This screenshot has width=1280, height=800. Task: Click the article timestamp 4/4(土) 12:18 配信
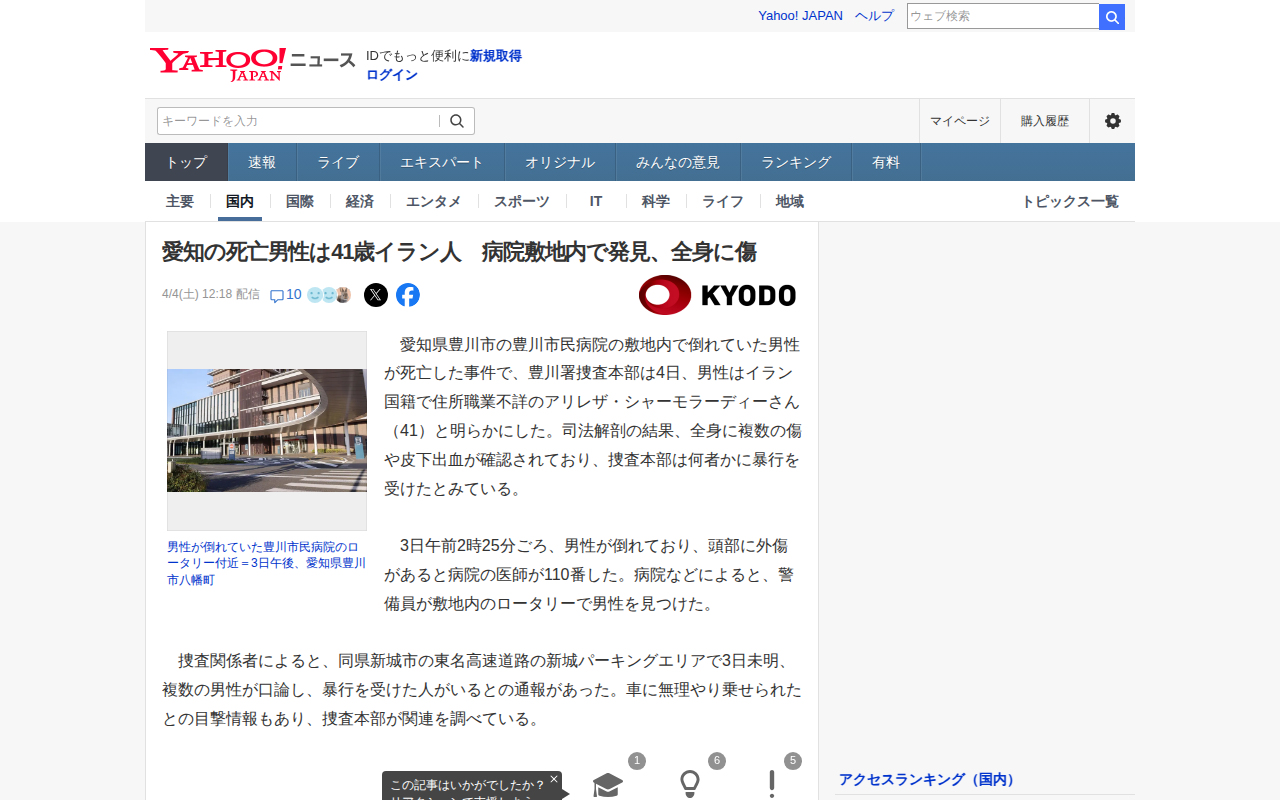pyautogui.click(x=211, y=294)
